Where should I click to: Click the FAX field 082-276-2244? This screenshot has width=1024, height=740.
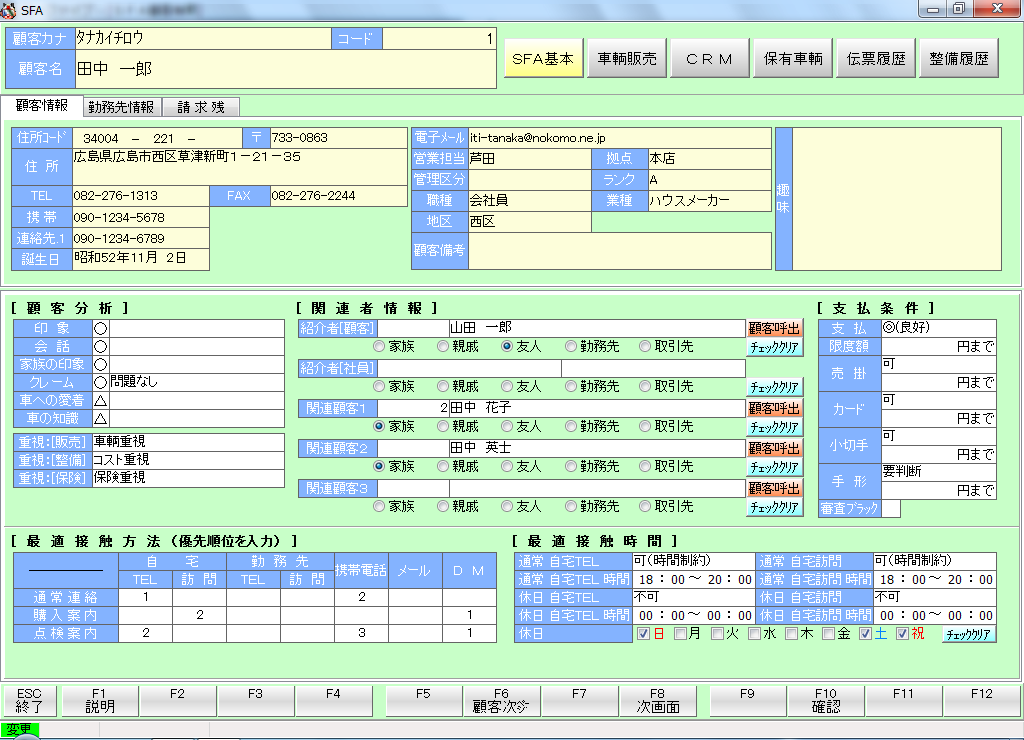point(338,196)
